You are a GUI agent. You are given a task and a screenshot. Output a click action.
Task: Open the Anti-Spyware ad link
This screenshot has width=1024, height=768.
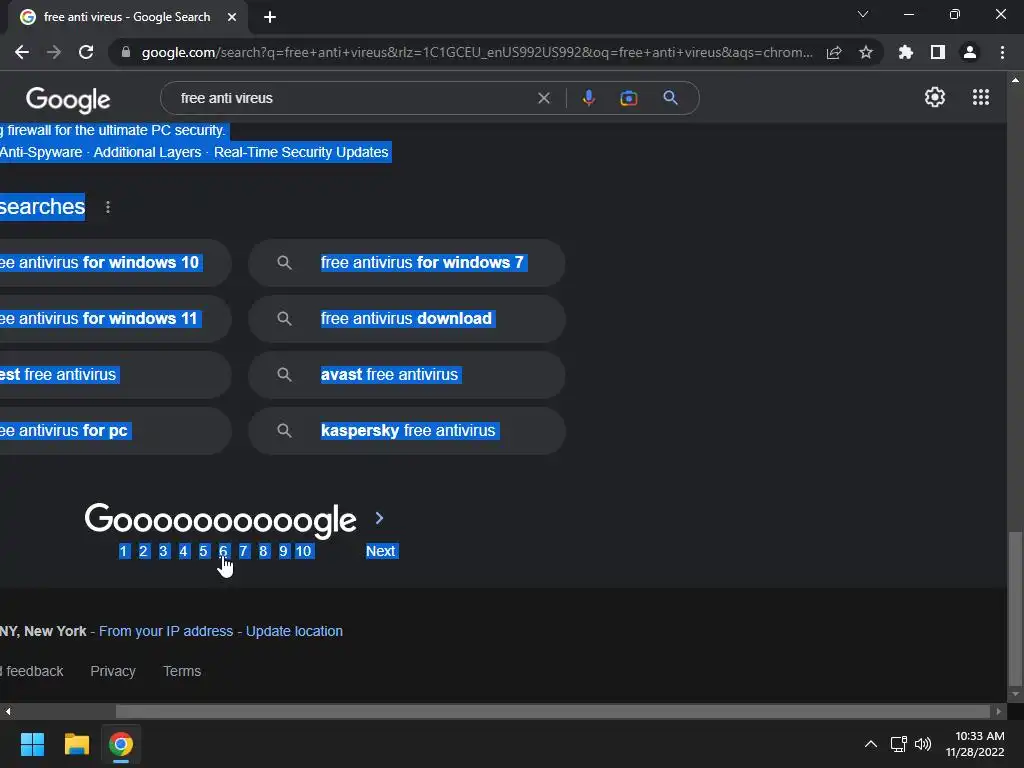(41, 152)
